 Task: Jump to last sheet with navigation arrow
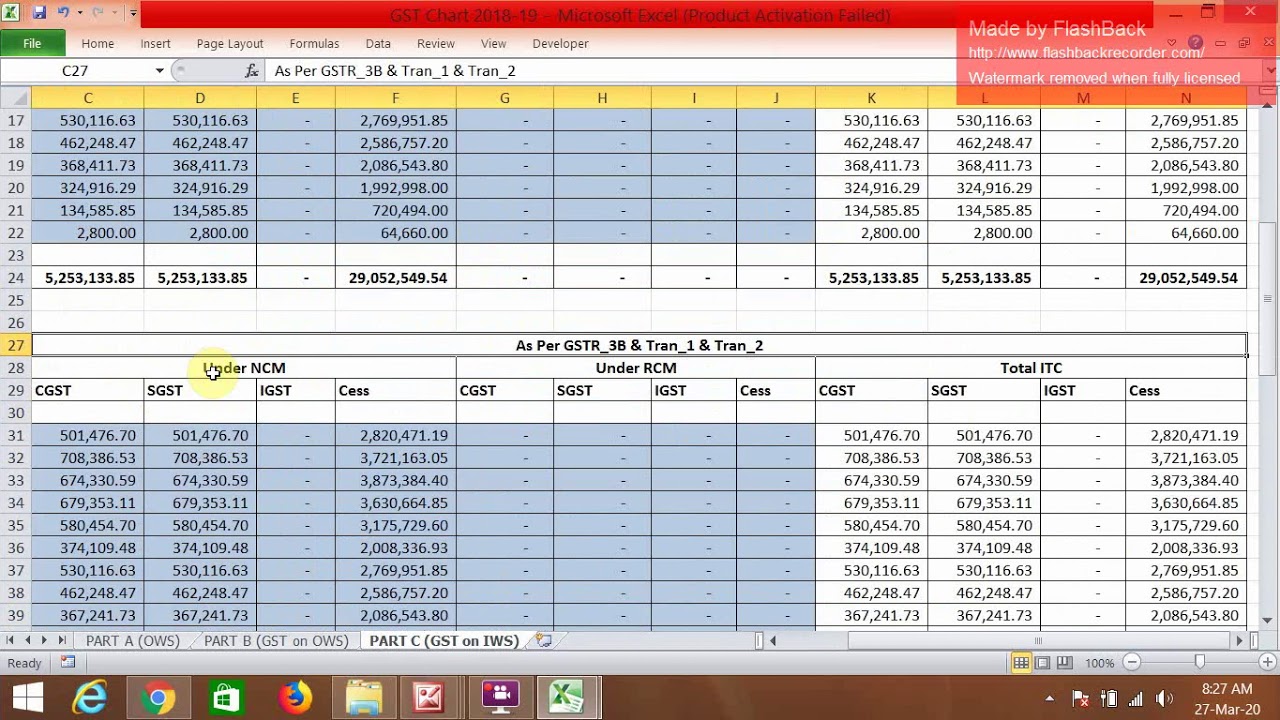coord(62,640)
